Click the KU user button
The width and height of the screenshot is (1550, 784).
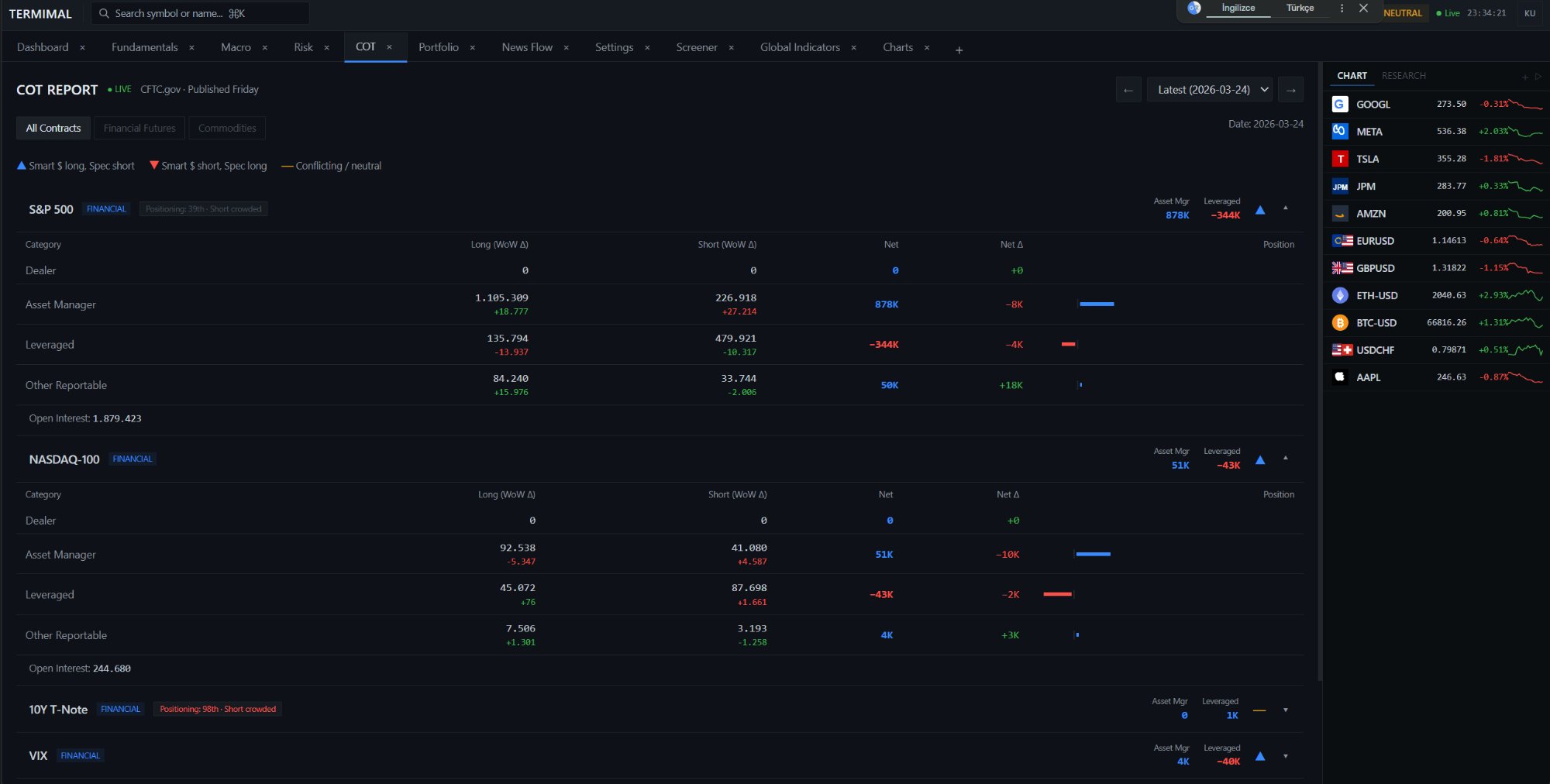pyautogui.click(x=1529, y=13)
